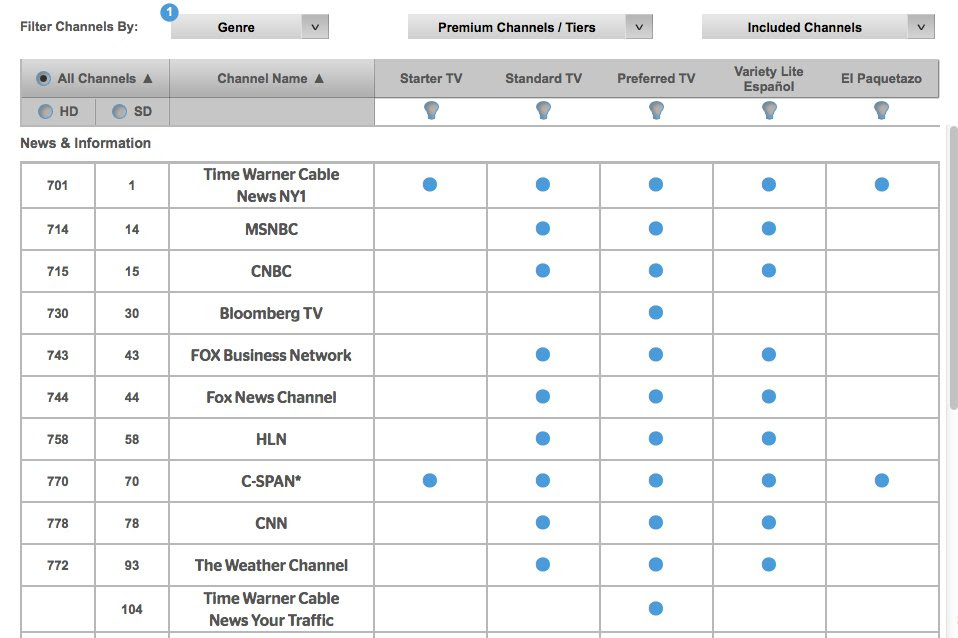Click the Fox News Channel name
Viewport: 958px width, 638px height.
click(x=271, y=397)
